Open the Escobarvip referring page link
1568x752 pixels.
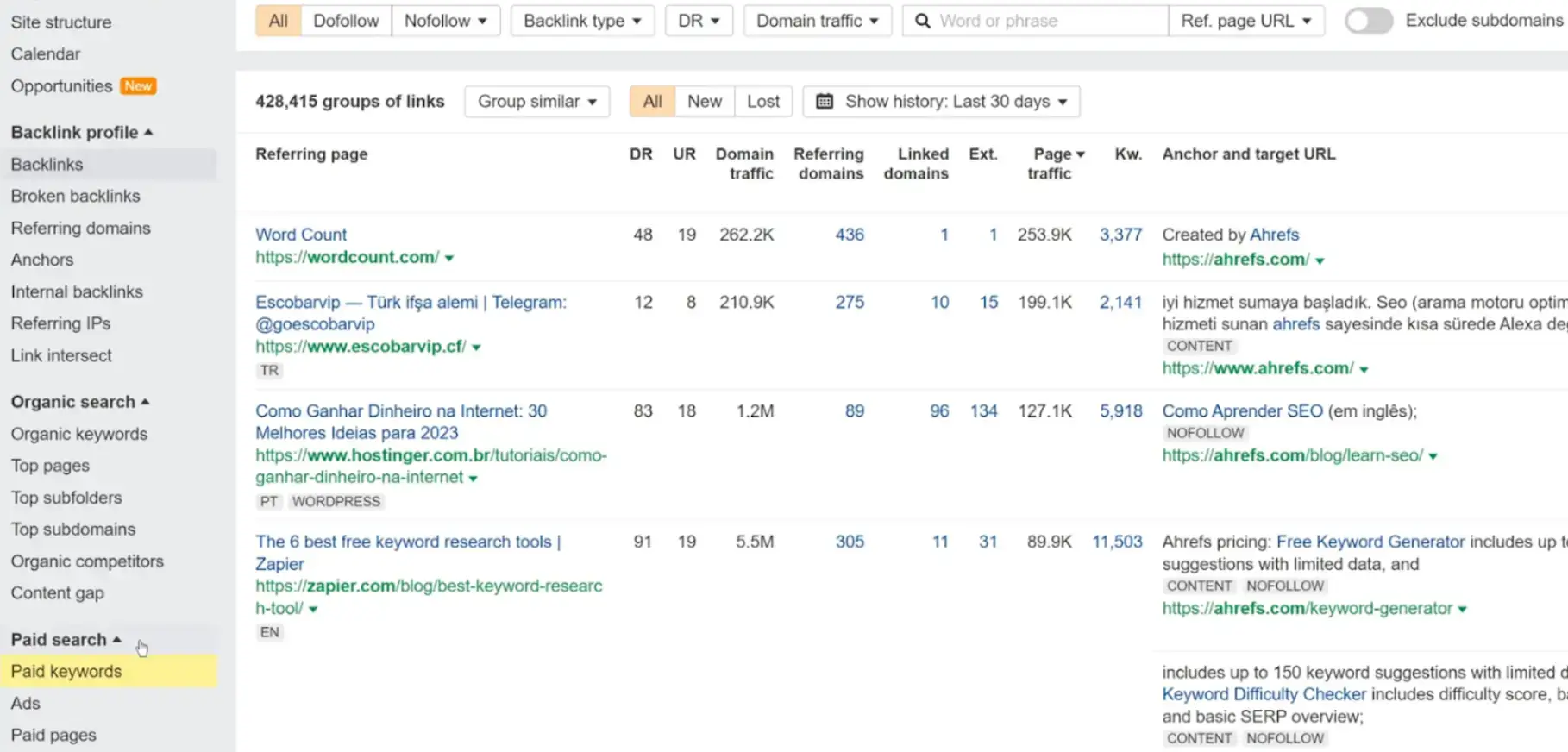pos(411,313)
